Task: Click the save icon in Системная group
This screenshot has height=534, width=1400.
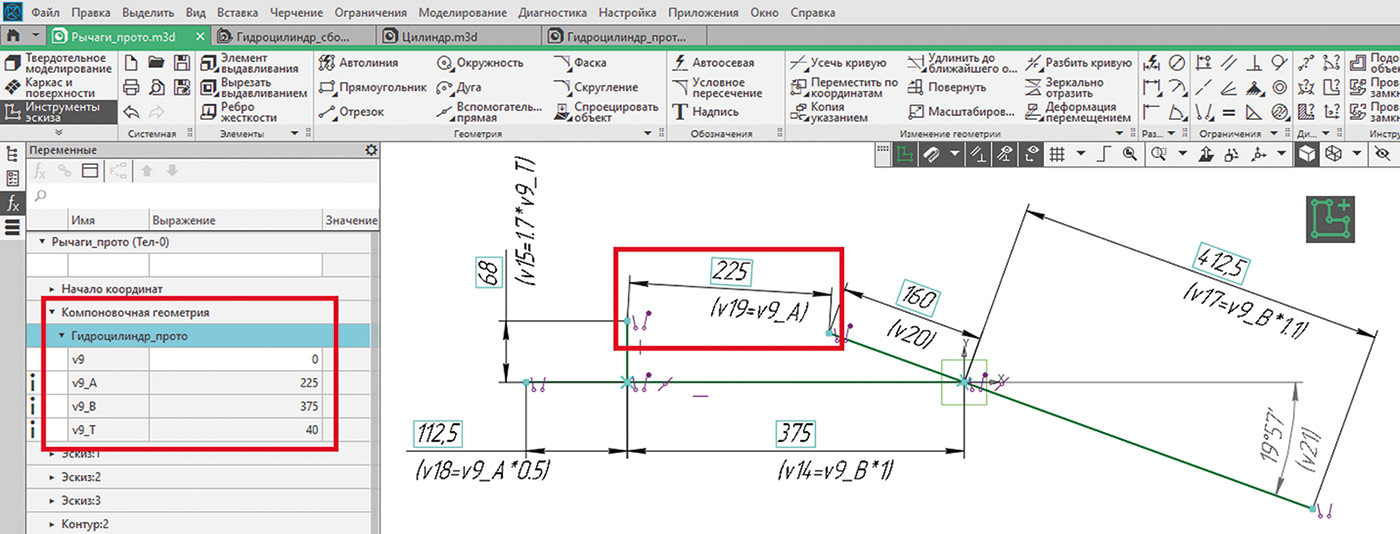Action: click(181, 63)
